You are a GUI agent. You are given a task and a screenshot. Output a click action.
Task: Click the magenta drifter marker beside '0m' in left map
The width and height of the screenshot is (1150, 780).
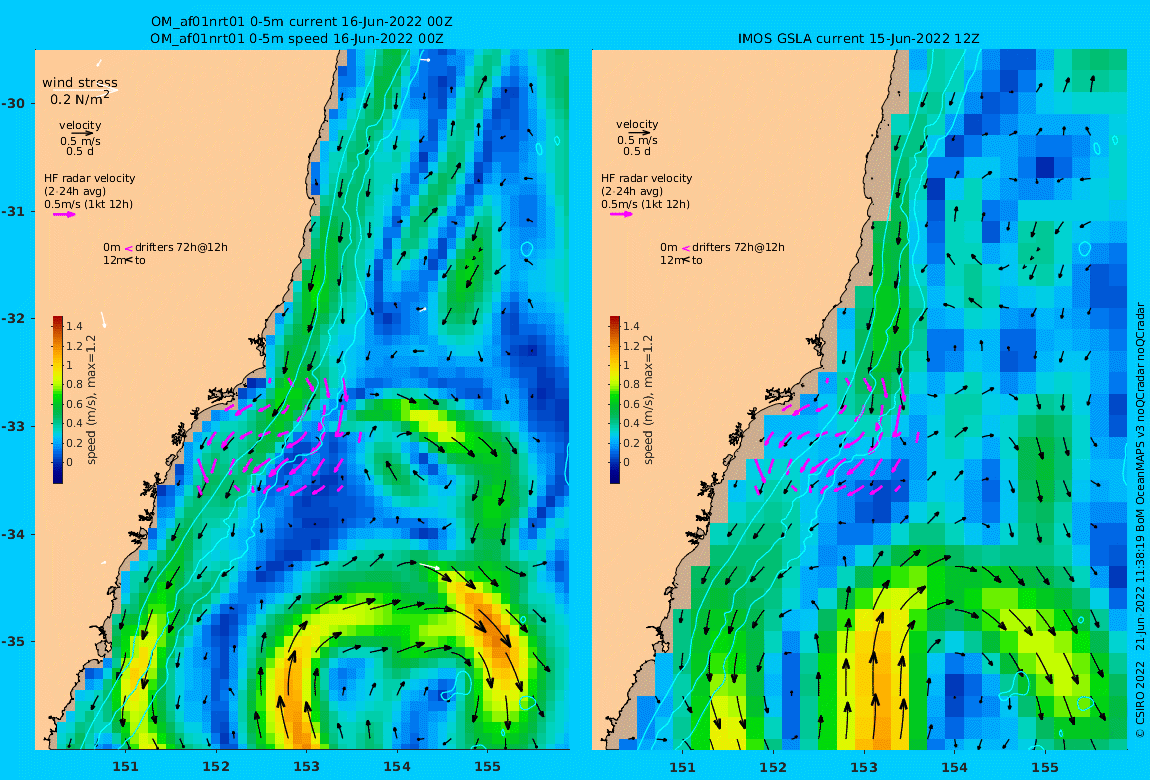click(x=128, y=248)
